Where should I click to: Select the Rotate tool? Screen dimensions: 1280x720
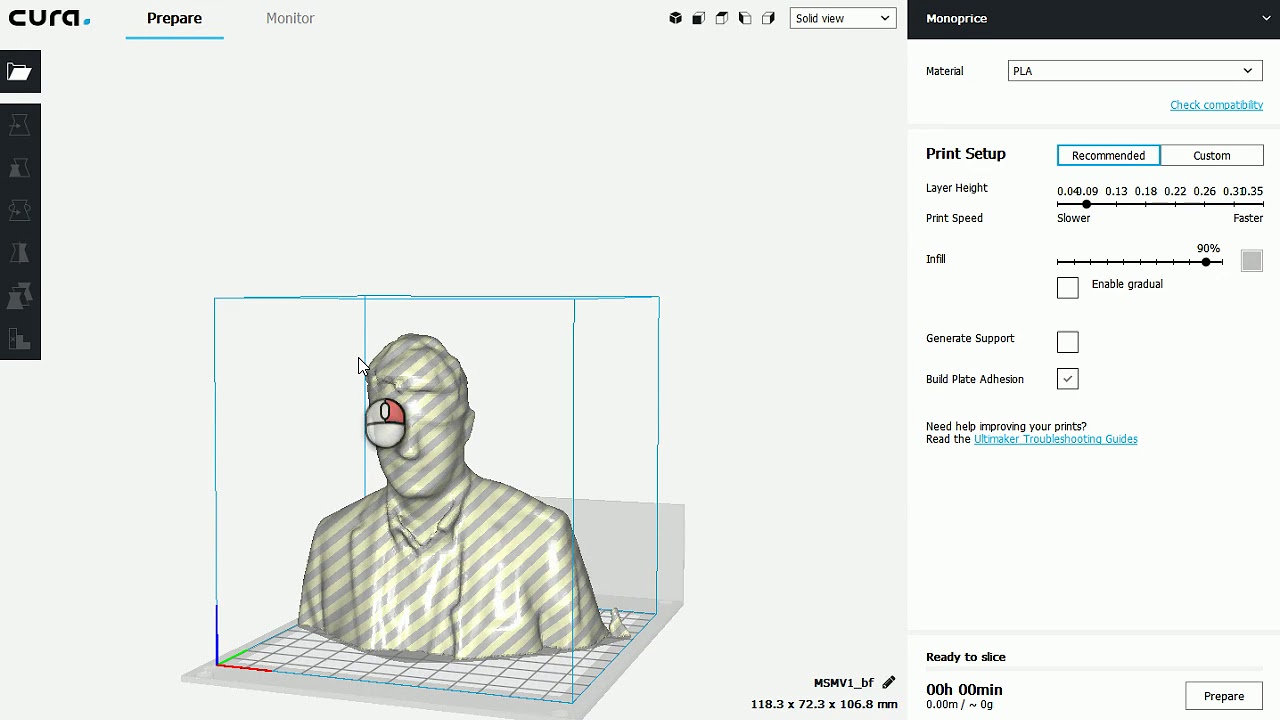coord(20,211)
